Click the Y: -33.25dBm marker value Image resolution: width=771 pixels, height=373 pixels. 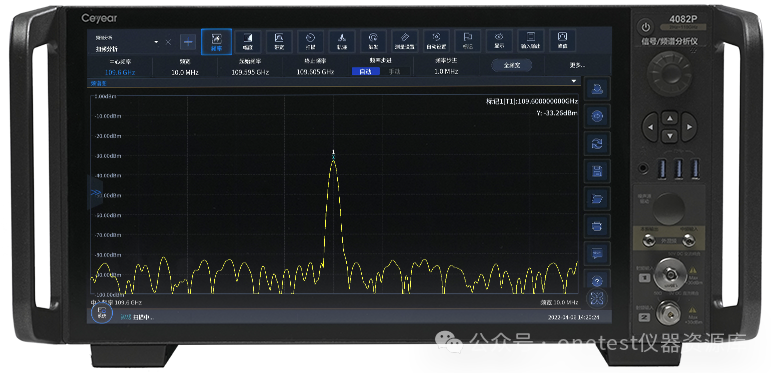coord(557,113)
